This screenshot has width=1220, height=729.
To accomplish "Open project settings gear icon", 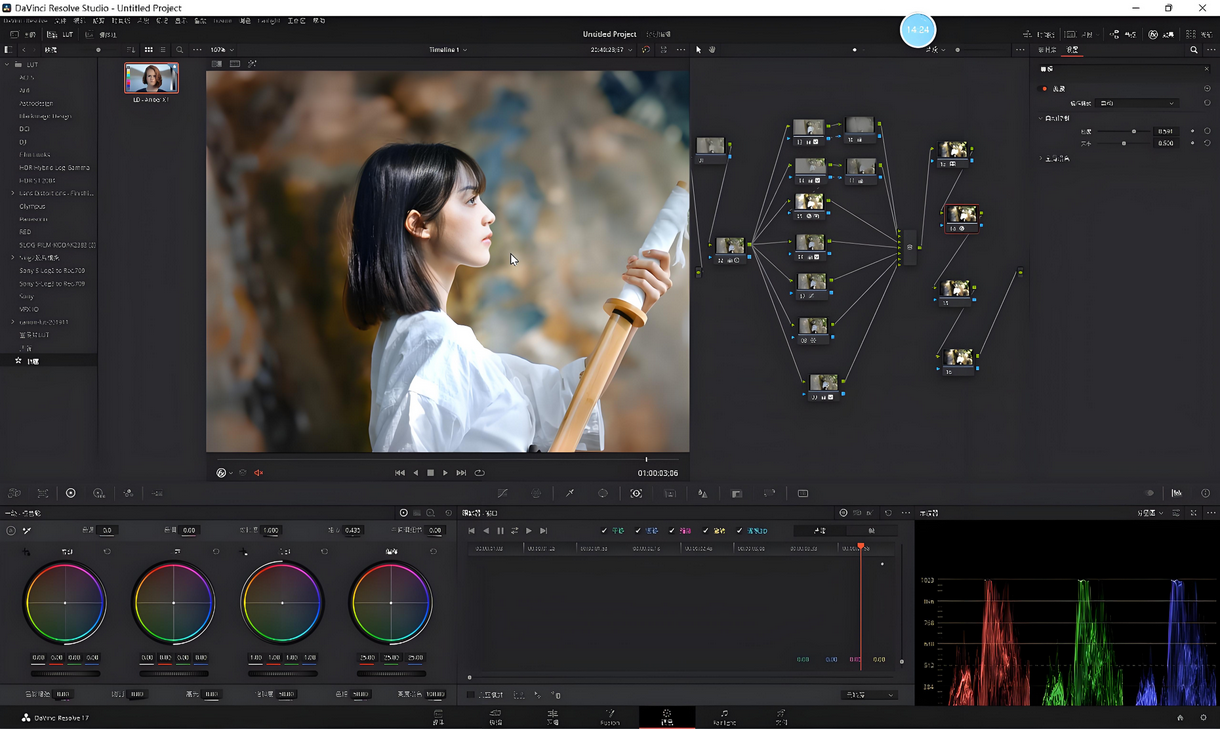I will (x=1203, y=717).
